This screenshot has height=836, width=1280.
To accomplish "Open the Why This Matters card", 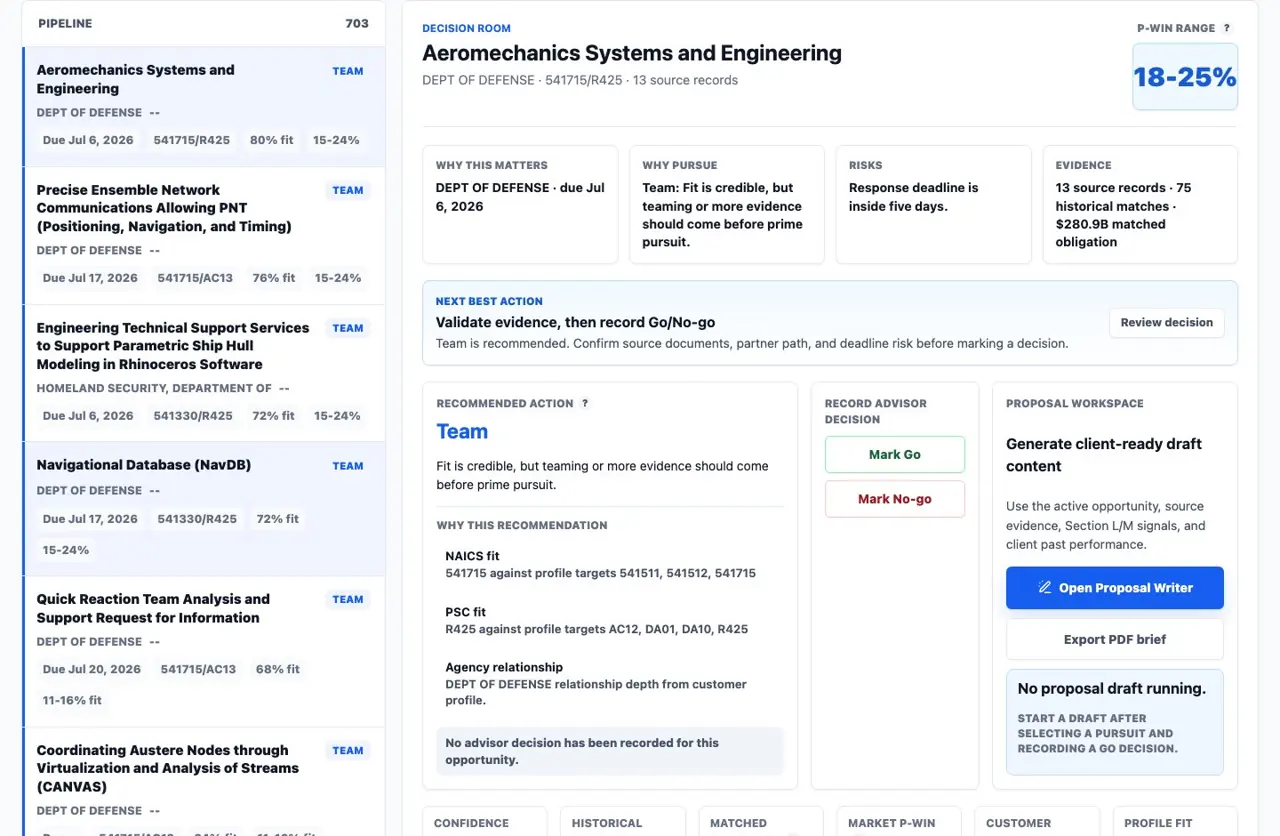I will [520, 205].
